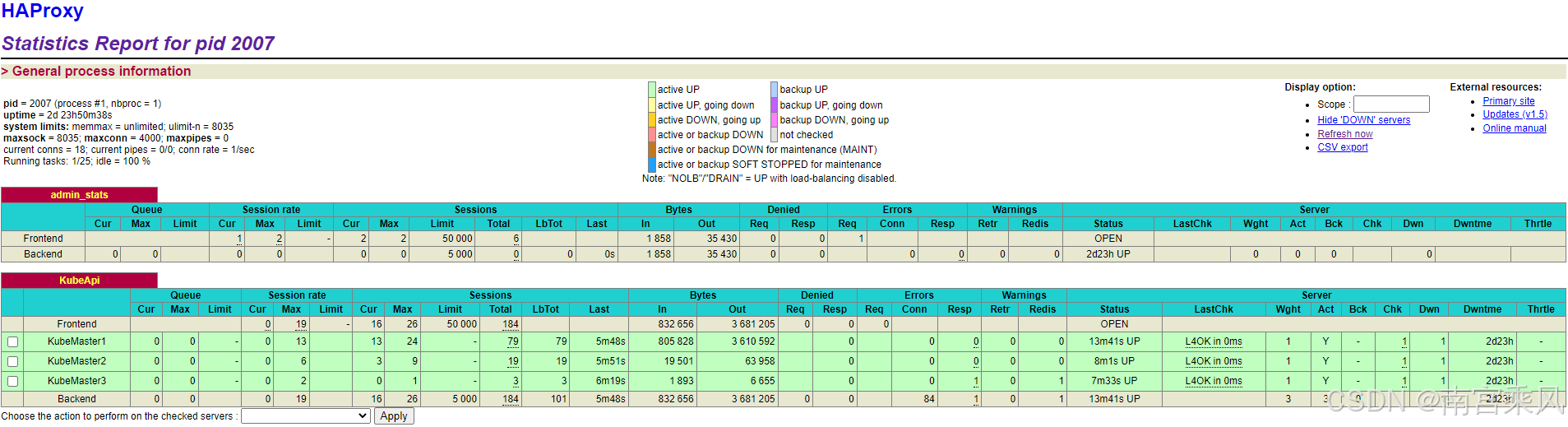Click the 'active UP' legend color swatch
The width and height of the screenshot is (1568, 427).
652,90
